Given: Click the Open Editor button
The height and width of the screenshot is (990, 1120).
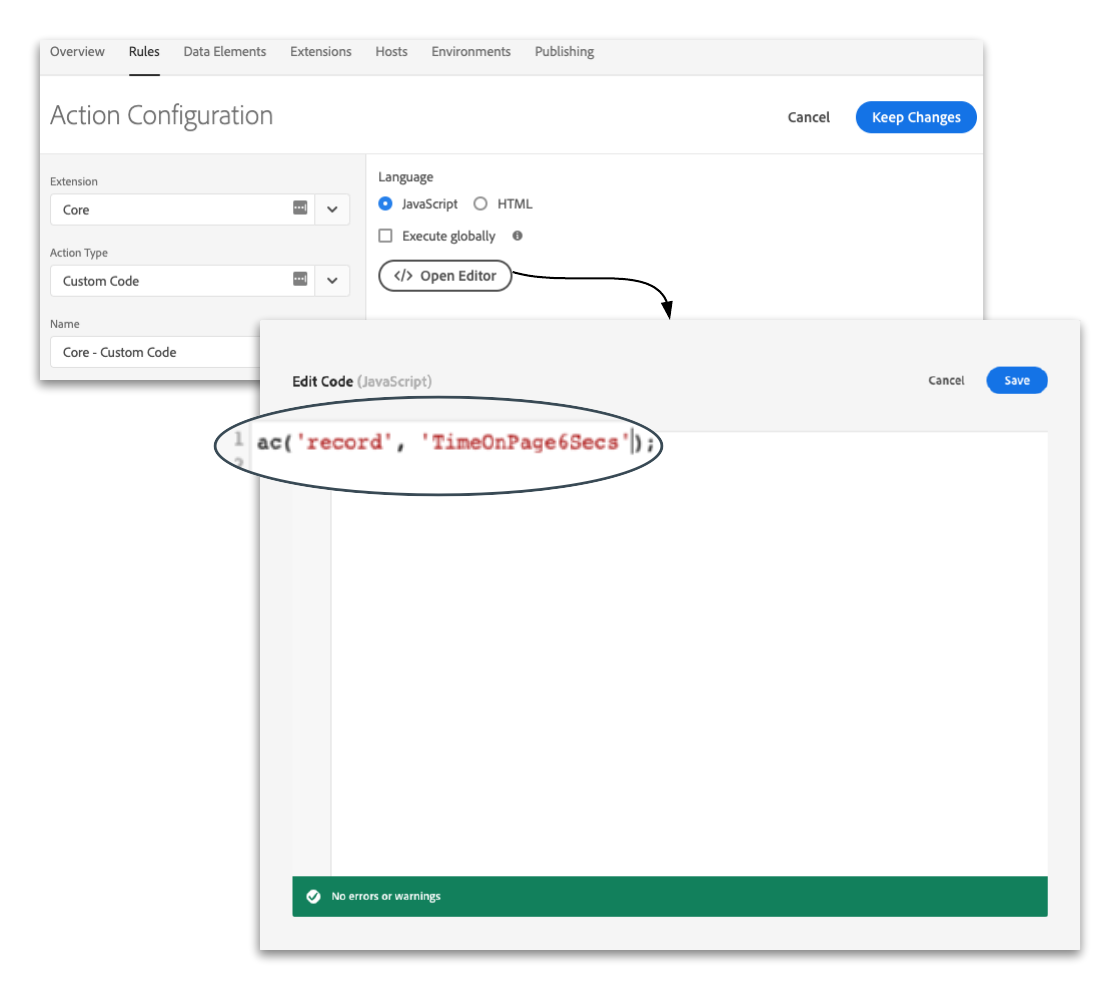Looking at the screenshot, I should [445, 276].
